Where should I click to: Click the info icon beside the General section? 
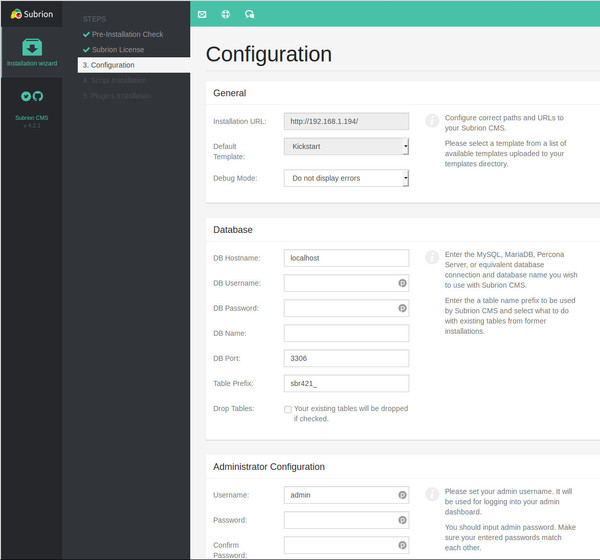pyautogui.click(x=432, y=121)
